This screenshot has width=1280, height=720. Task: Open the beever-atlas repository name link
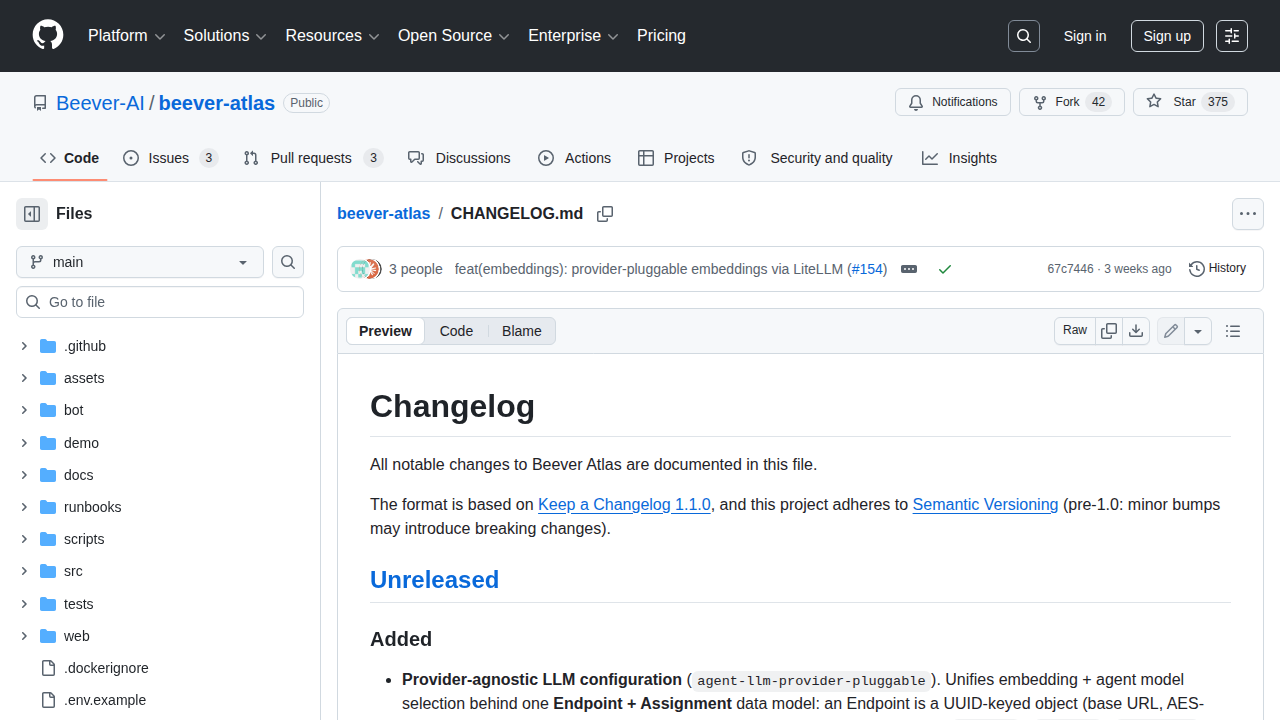click(x=217, y=103)
